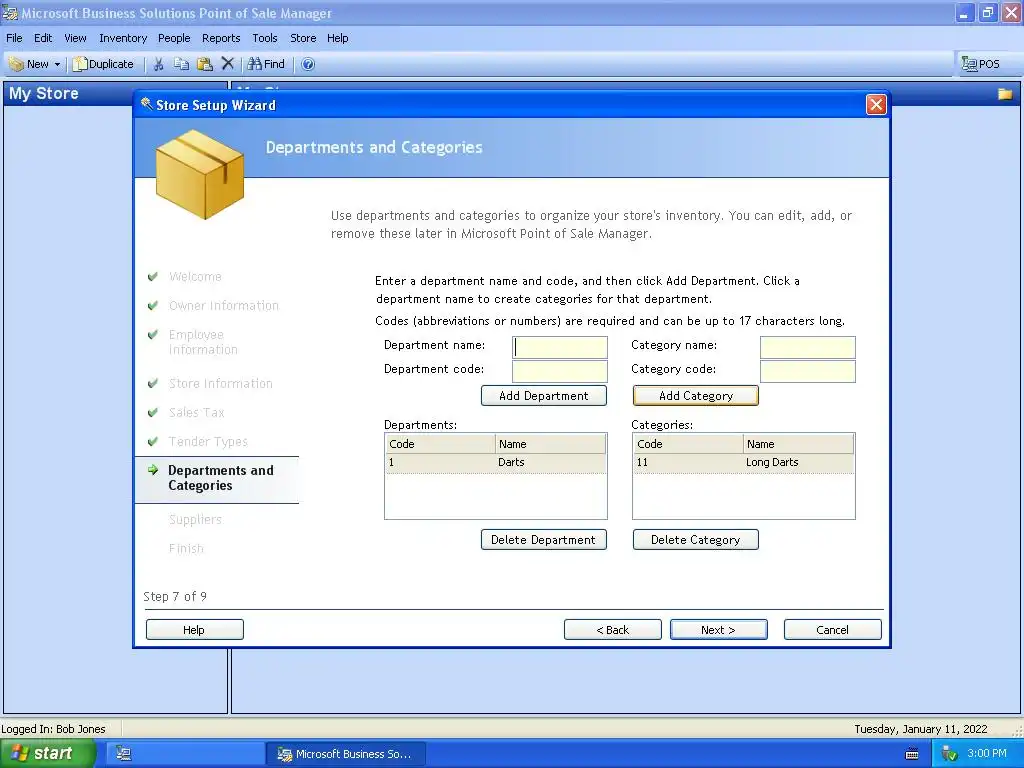Click the Store Information wizard step
Viewport: 1024px width, 768px height.
[x=221, y=384]
